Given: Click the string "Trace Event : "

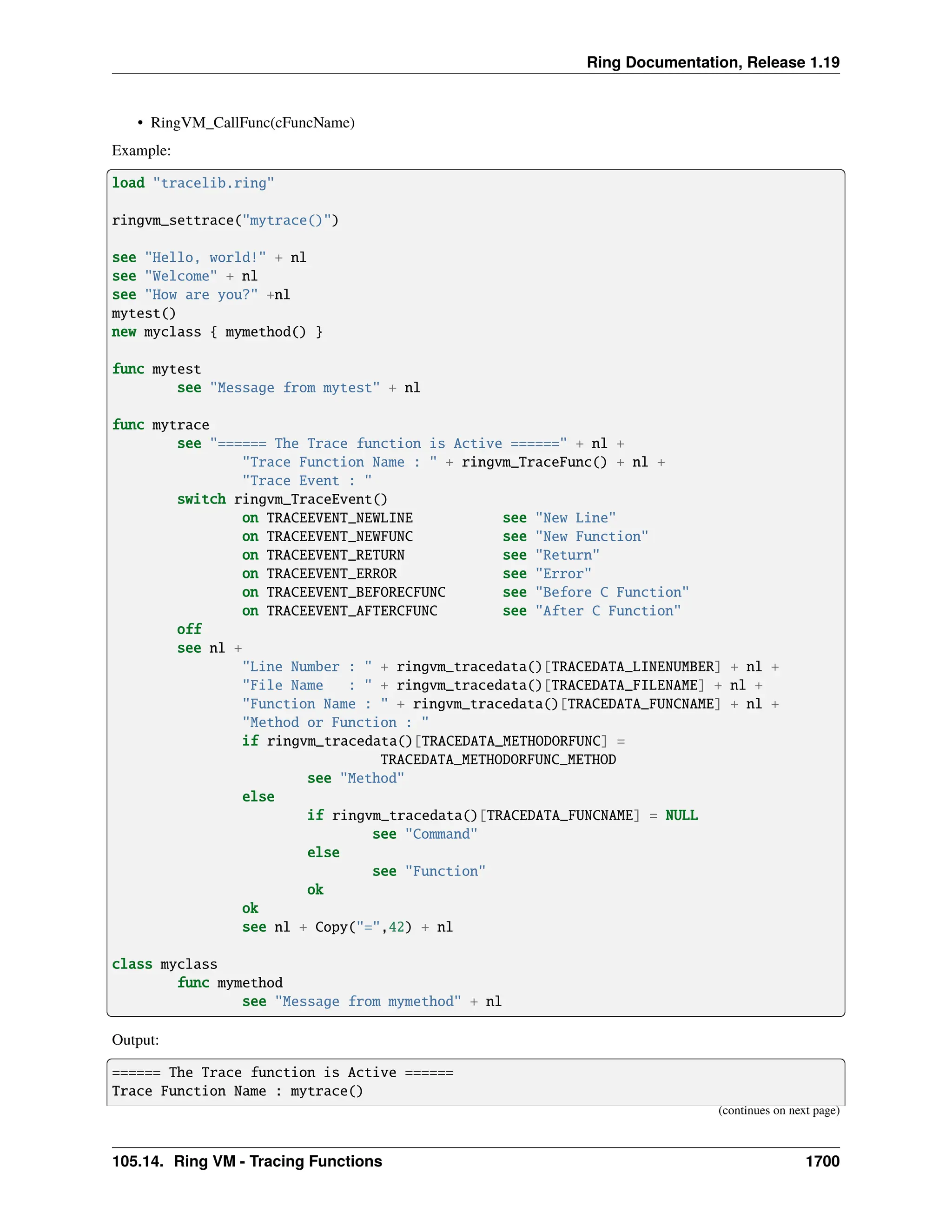Looking at the screenshot, I should coord(307,481).
